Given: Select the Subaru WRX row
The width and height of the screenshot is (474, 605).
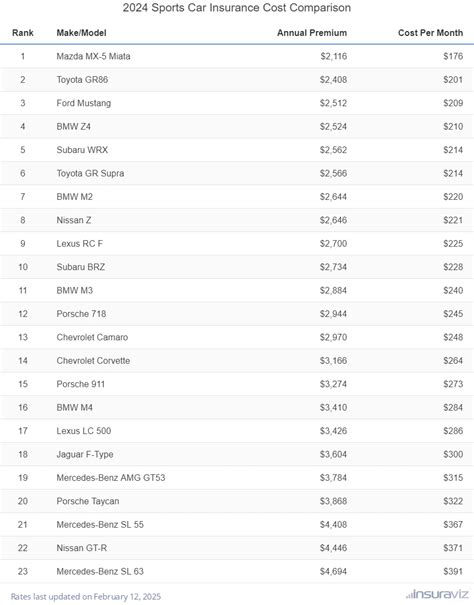Looking at the screenshot, I should point(237,150).
